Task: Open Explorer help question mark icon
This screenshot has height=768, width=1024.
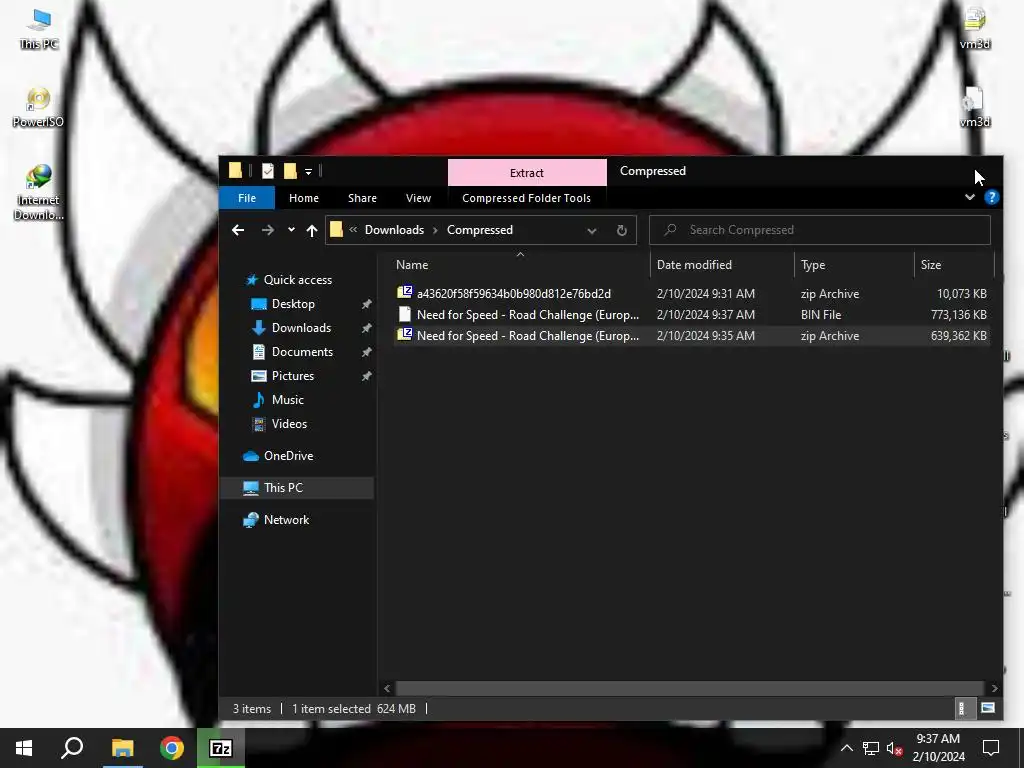Action: [991, 197]
